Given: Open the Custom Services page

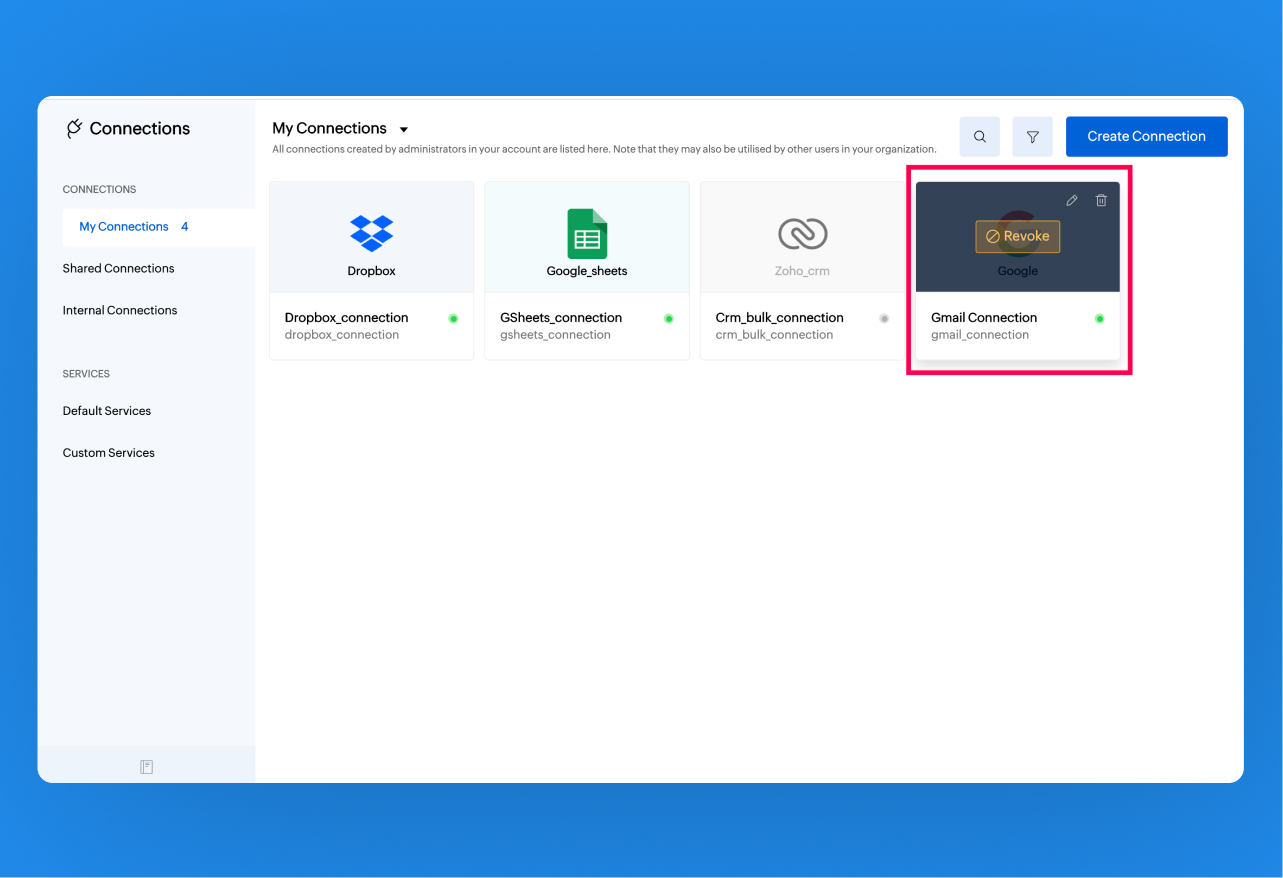Looking at the screenshot, I should pyautogui.click(x=109, y=453).
